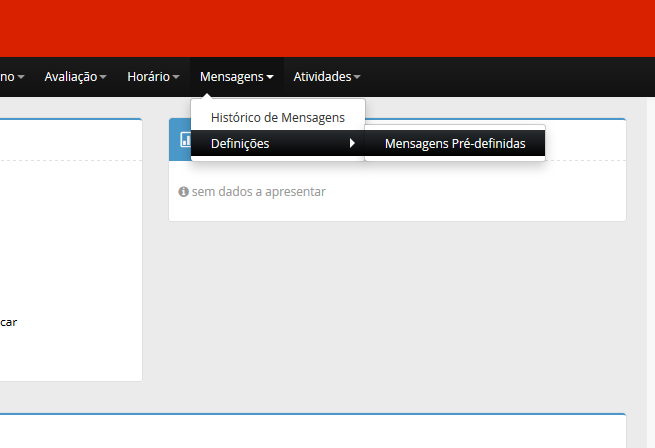The height and width of the screenshot is (448, 655).
Task: Open Mensagens Pré-definidas
Action: coord(454,144)
